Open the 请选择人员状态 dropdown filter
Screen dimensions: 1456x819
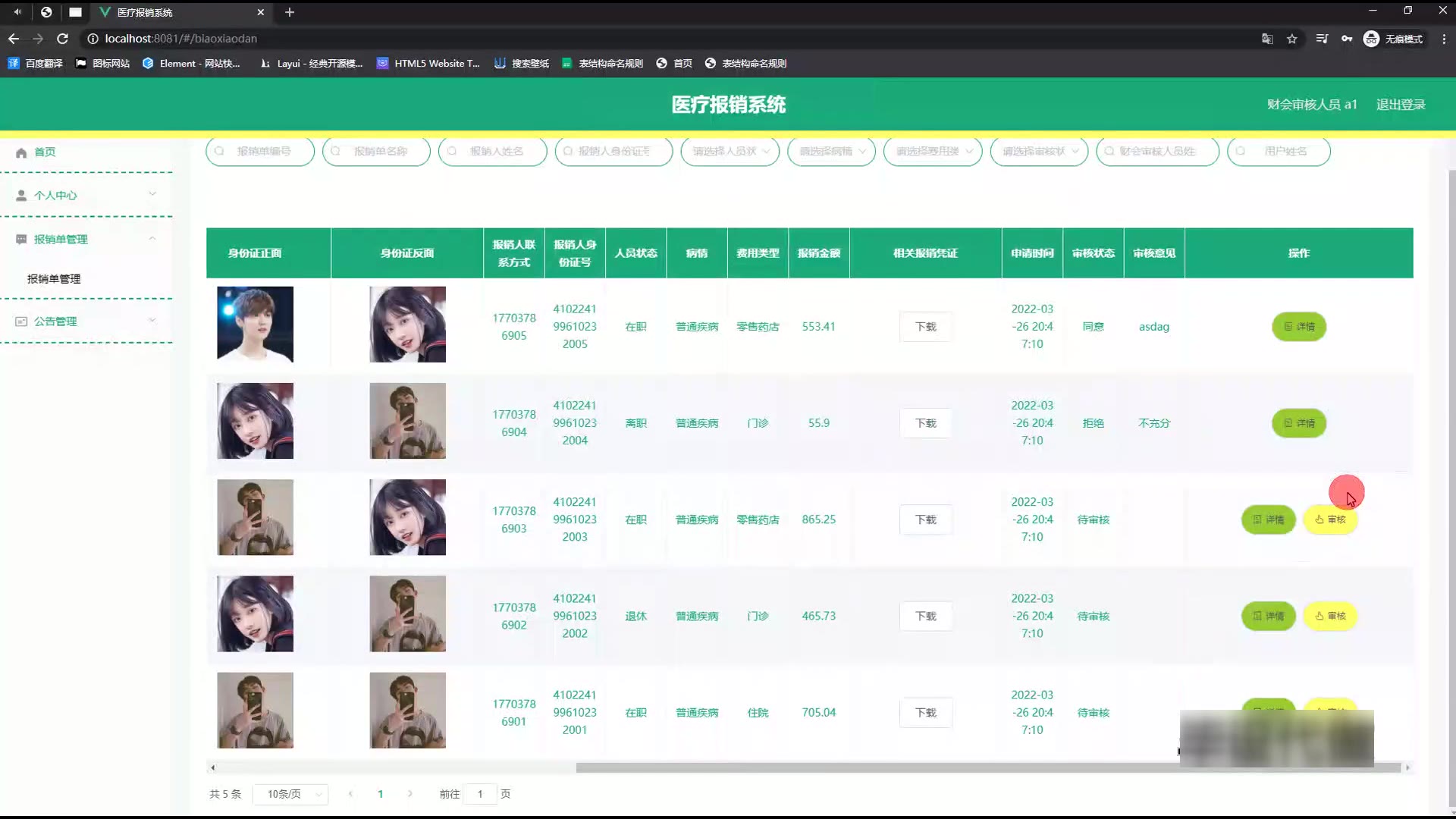coord(730,152)
